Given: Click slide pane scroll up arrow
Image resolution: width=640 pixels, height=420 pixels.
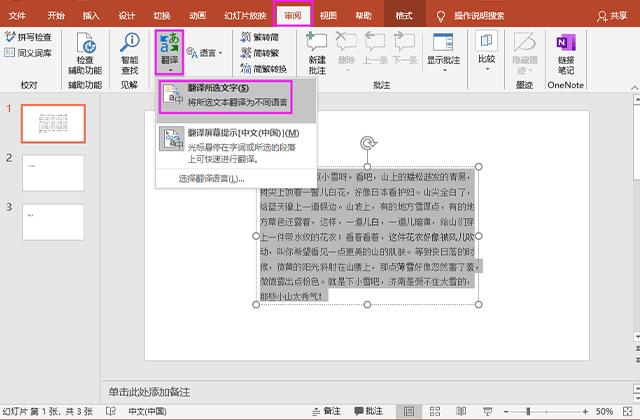Looking at the screenshot, I should click(636, 99).
